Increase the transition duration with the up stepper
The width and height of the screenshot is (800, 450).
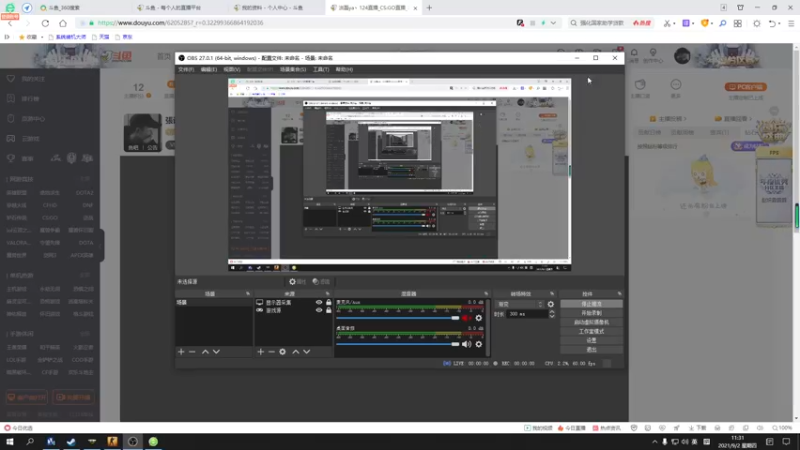pos(552,312)
